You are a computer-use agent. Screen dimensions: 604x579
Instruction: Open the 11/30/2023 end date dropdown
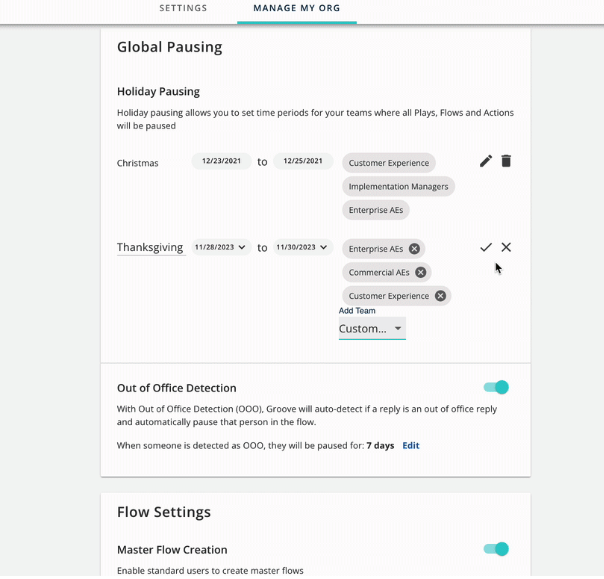302,247
